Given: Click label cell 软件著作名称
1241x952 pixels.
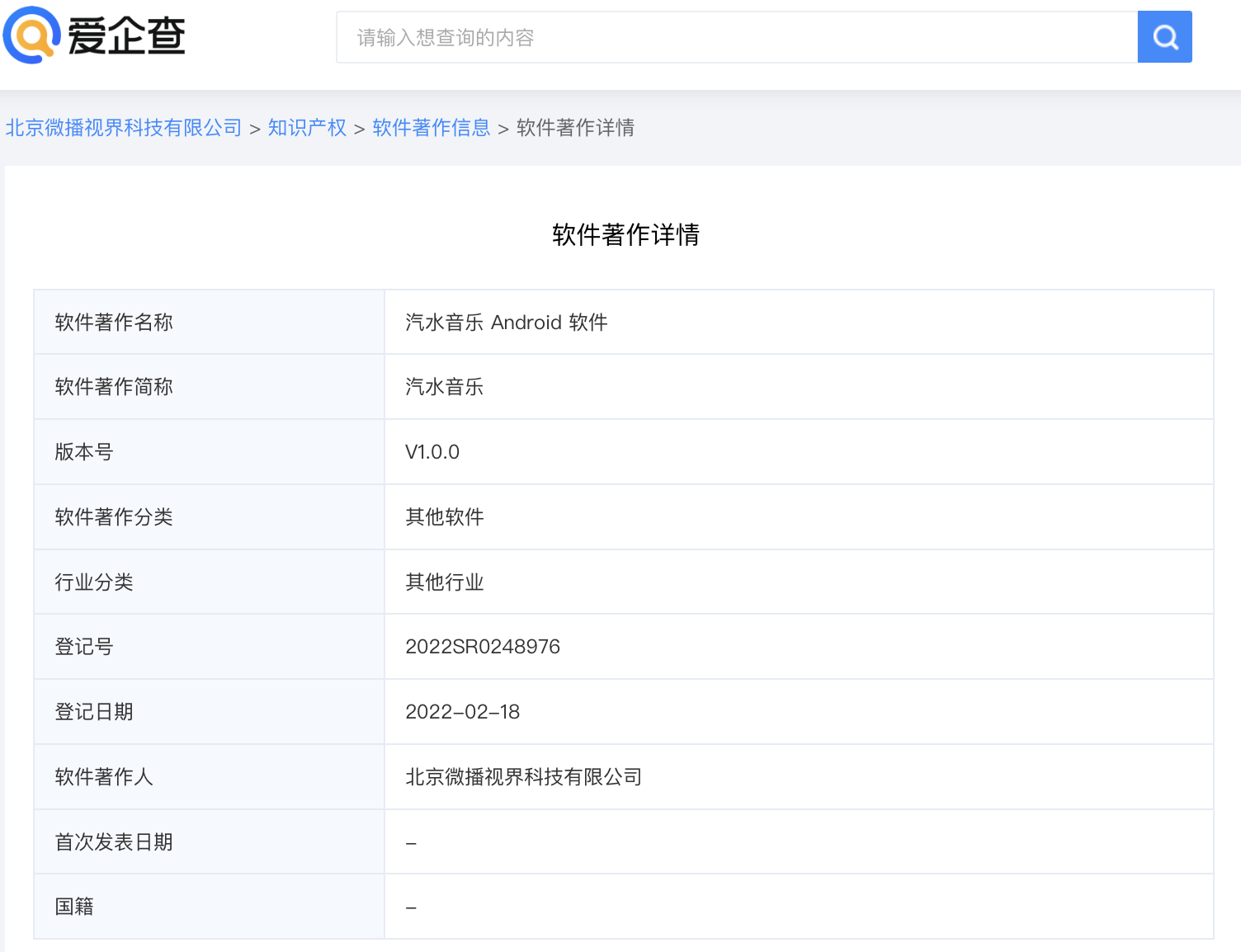Looking at the screenshot, I should point(209,322).
